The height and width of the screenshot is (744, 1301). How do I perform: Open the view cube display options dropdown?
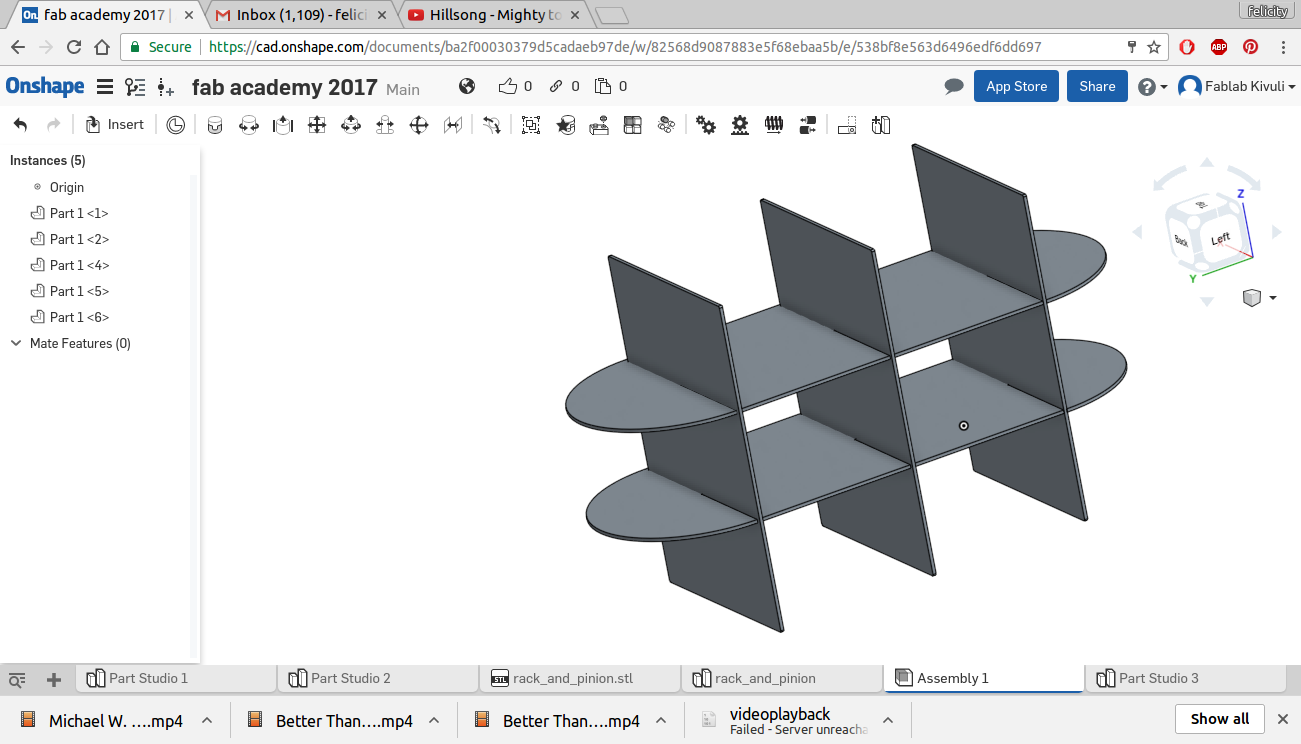point(1258,298)
